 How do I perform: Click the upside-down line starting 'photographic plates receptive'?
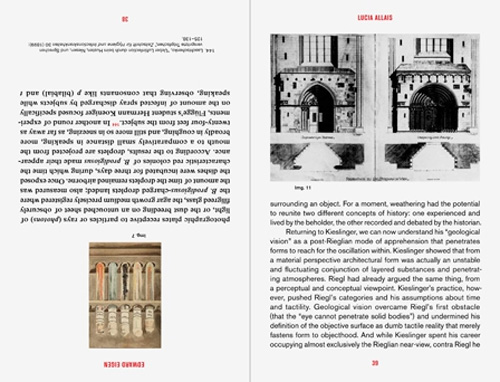125,220
